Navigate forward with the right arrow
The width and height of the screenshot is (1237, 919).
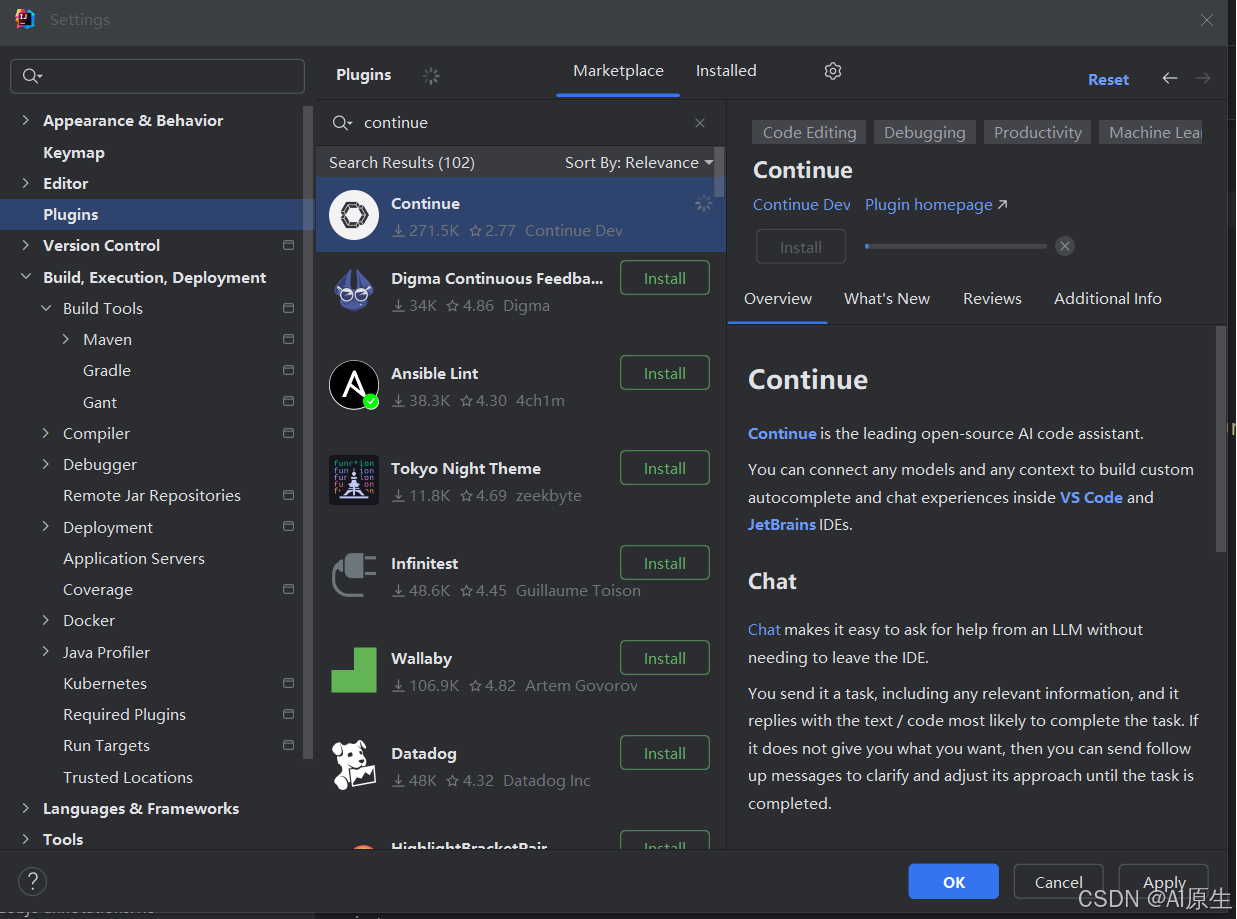(1203, 78)
